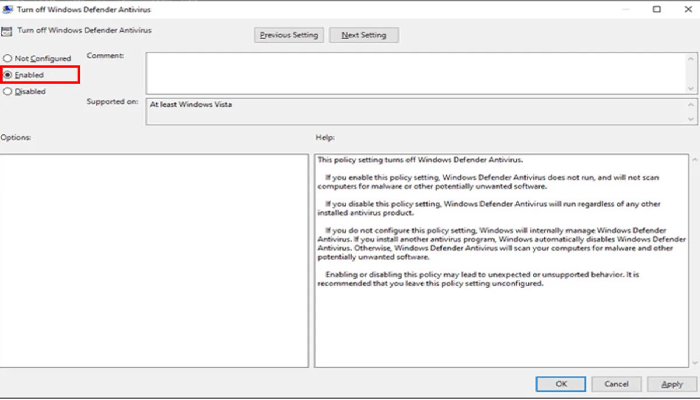This screenshot has width=700, height=400.
Task: Click the 'This policy setting turns off' help sentence
Action: click(420, 160)
